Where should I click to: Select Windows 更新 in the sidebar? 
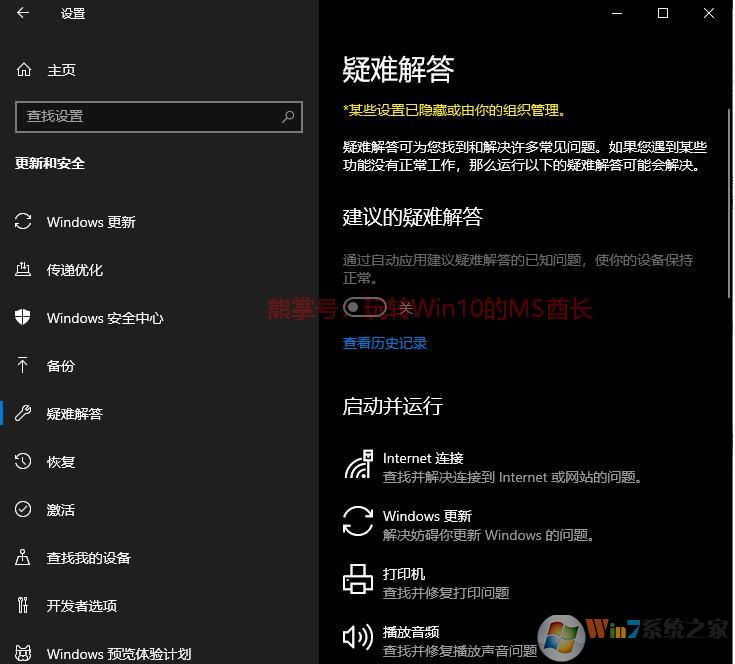click(91, 222)
